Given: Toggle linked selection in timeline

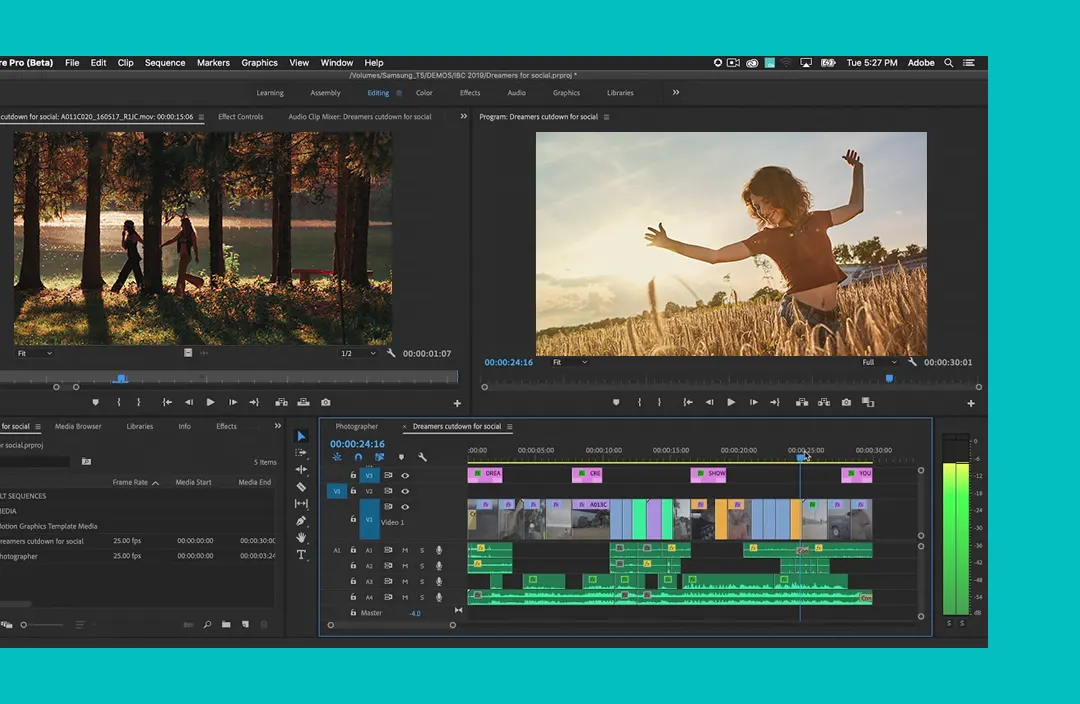Looking at the screenshot, I should tap(380, 457).
